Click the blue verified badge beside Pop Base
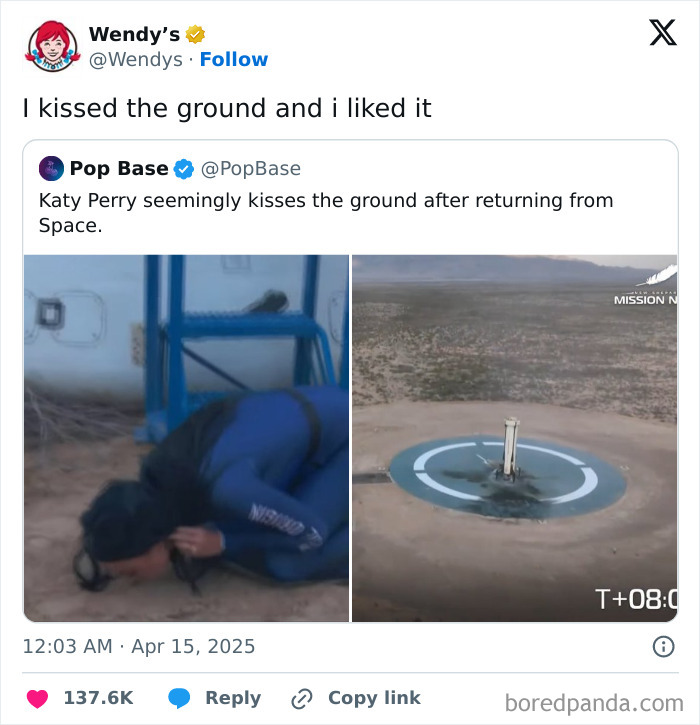Viewport: 700px width, 725px height. (x=184, y=169)
